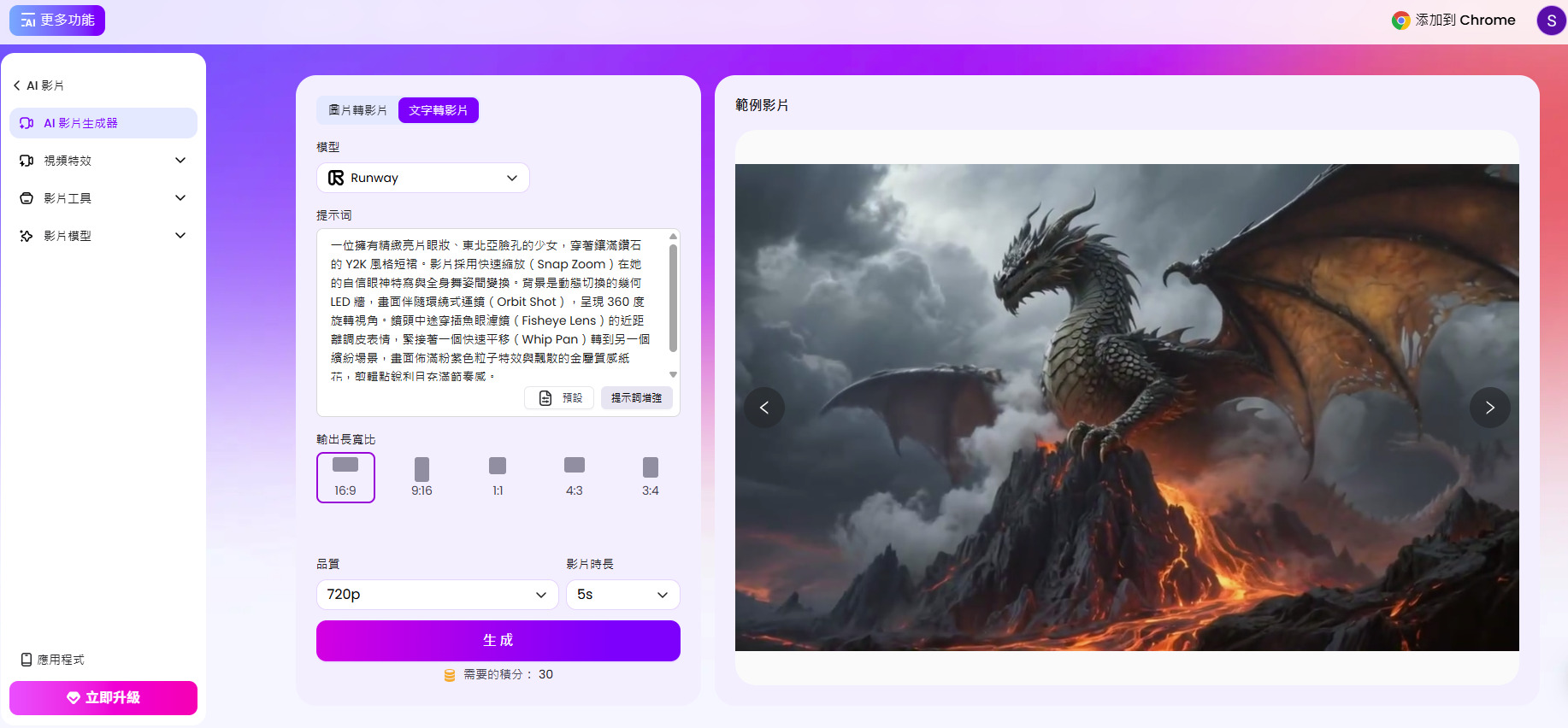Select 16:9 aspect ratio
This screenshot has width=1568, height=728.
pyautogui.click(x=345, y=478)
